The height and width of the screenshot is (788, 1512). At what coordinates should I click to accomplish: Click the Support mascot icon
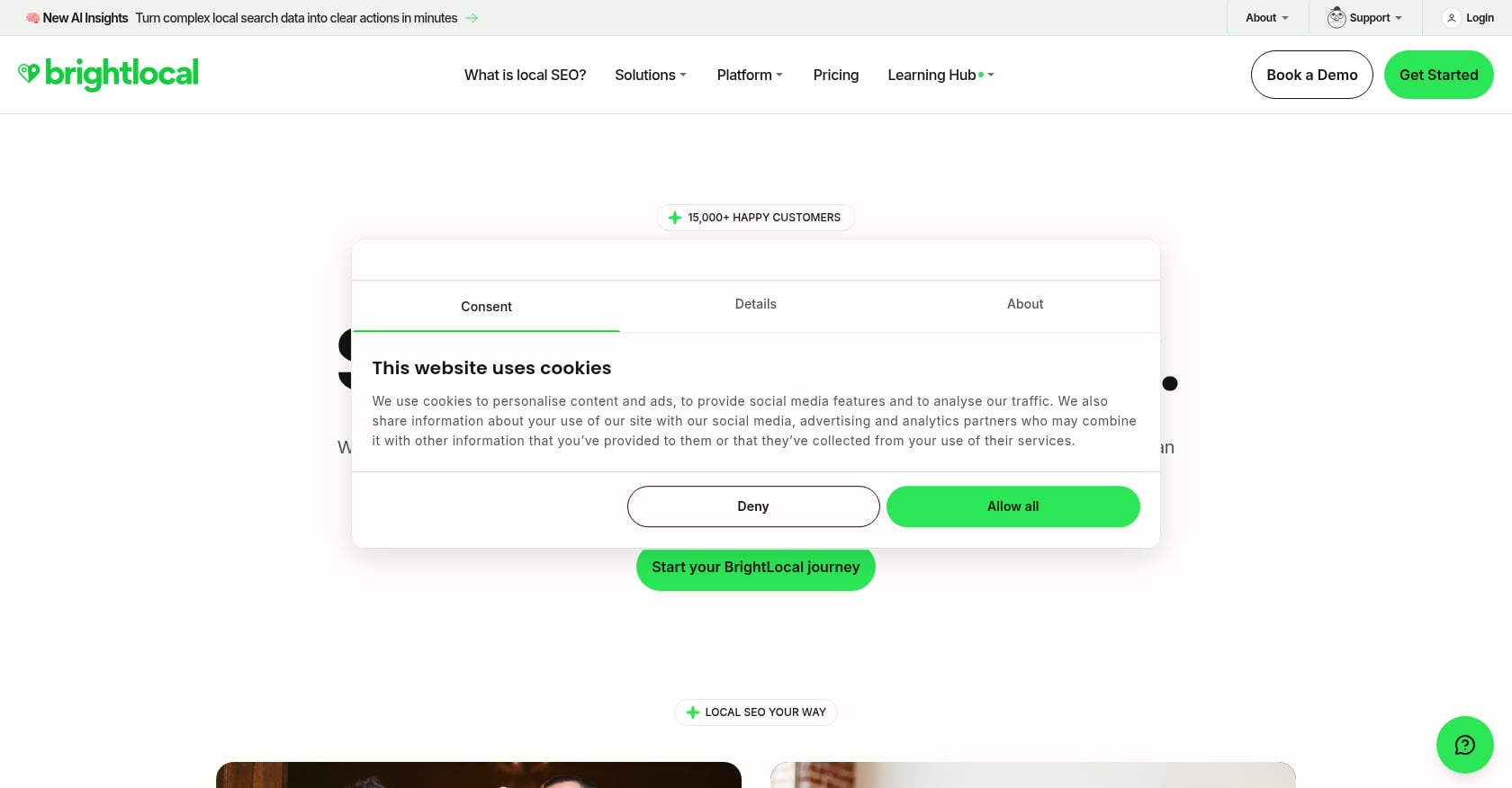[1336, 17]
